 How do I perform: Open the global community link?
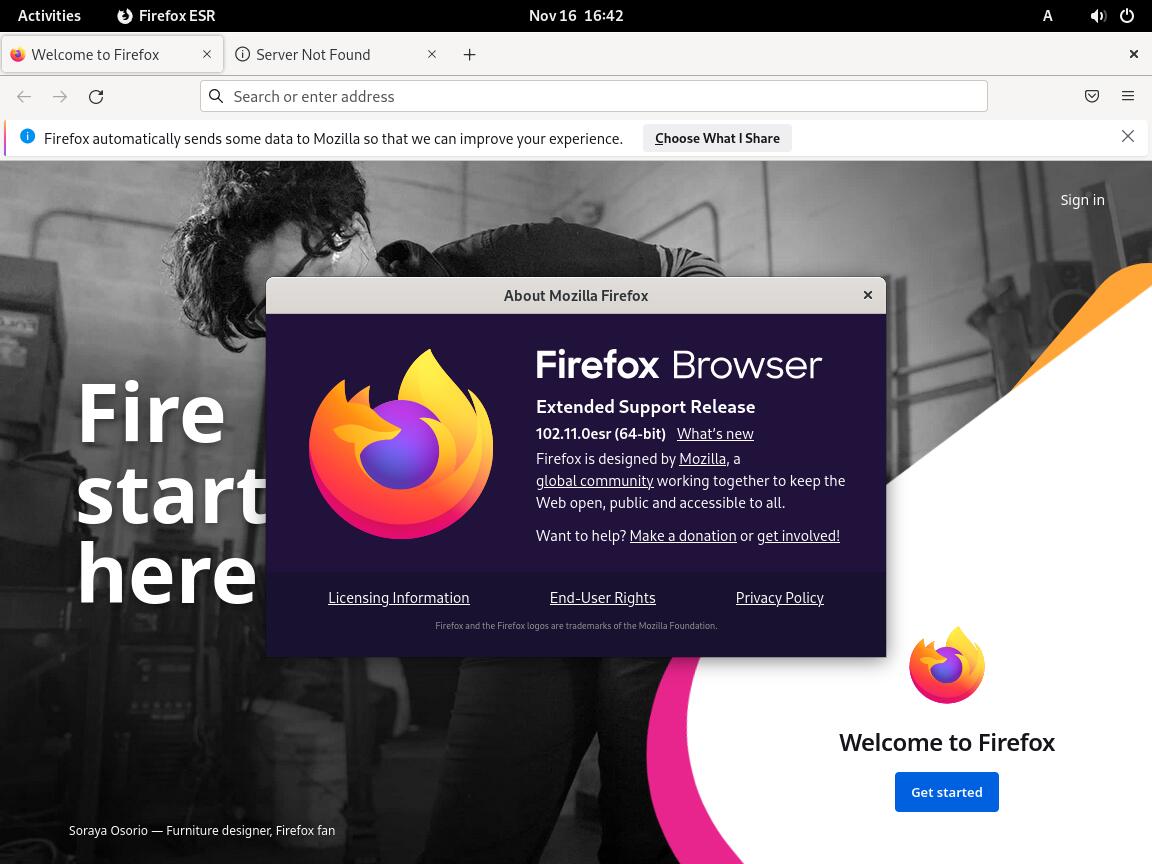(x=594, y=480)
